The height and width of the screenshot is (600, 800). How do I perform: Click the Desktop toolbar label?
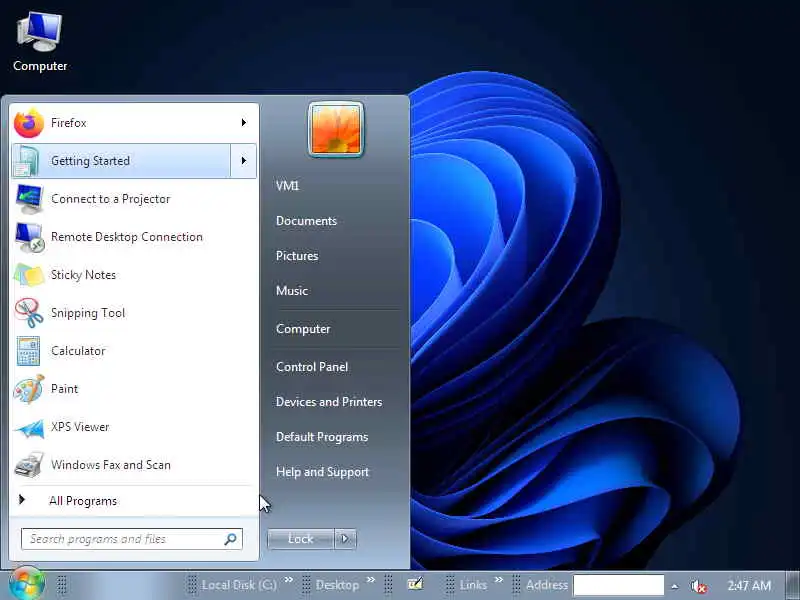click(x=337, y=585)
